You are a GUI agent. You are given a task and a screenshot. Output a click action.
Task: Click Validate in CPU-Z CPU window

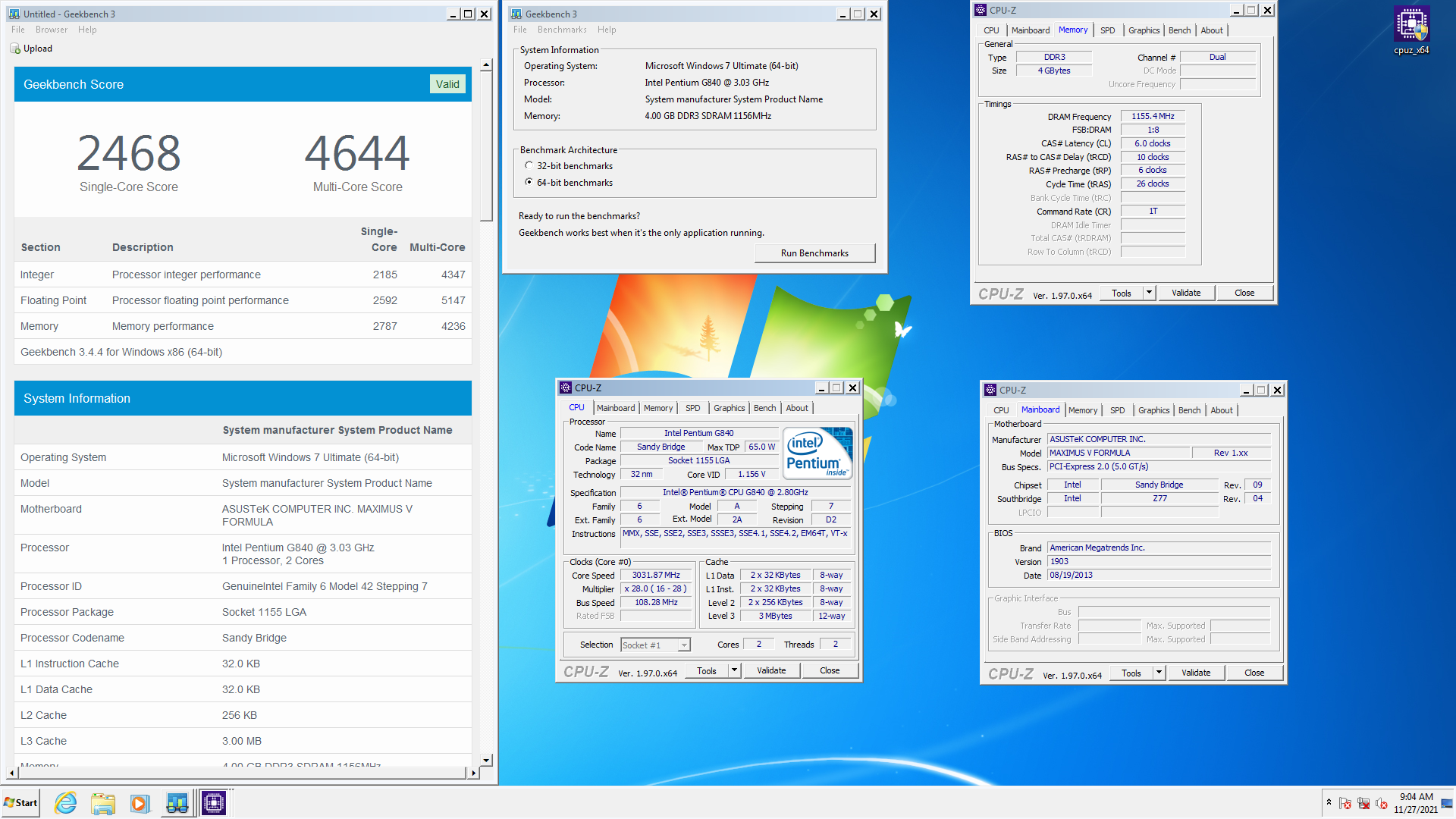tap(771, 670)
